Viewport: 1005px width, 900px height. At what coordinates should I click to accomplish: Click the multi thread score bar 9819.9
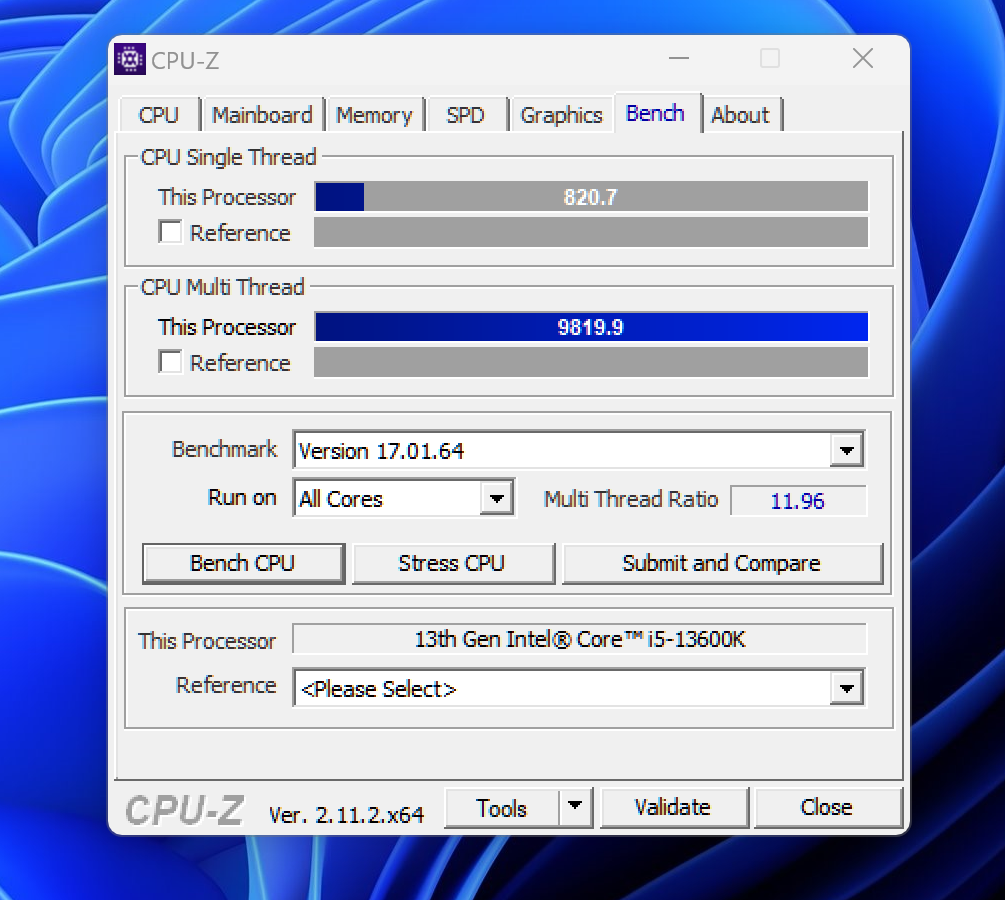[x=591, y=327]
